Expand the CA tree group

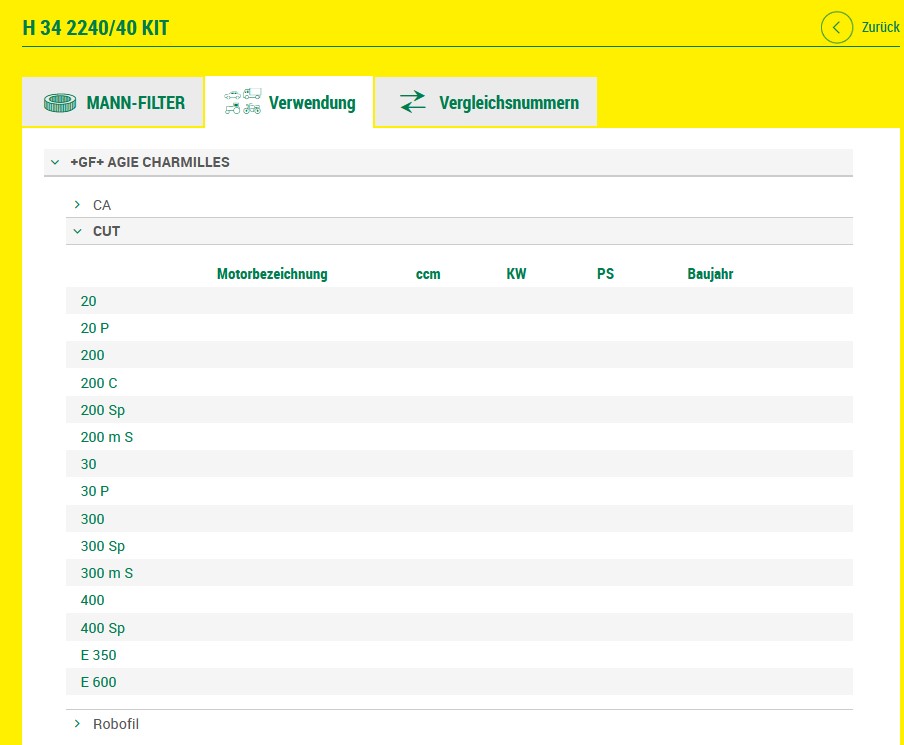tap(77, 205)
